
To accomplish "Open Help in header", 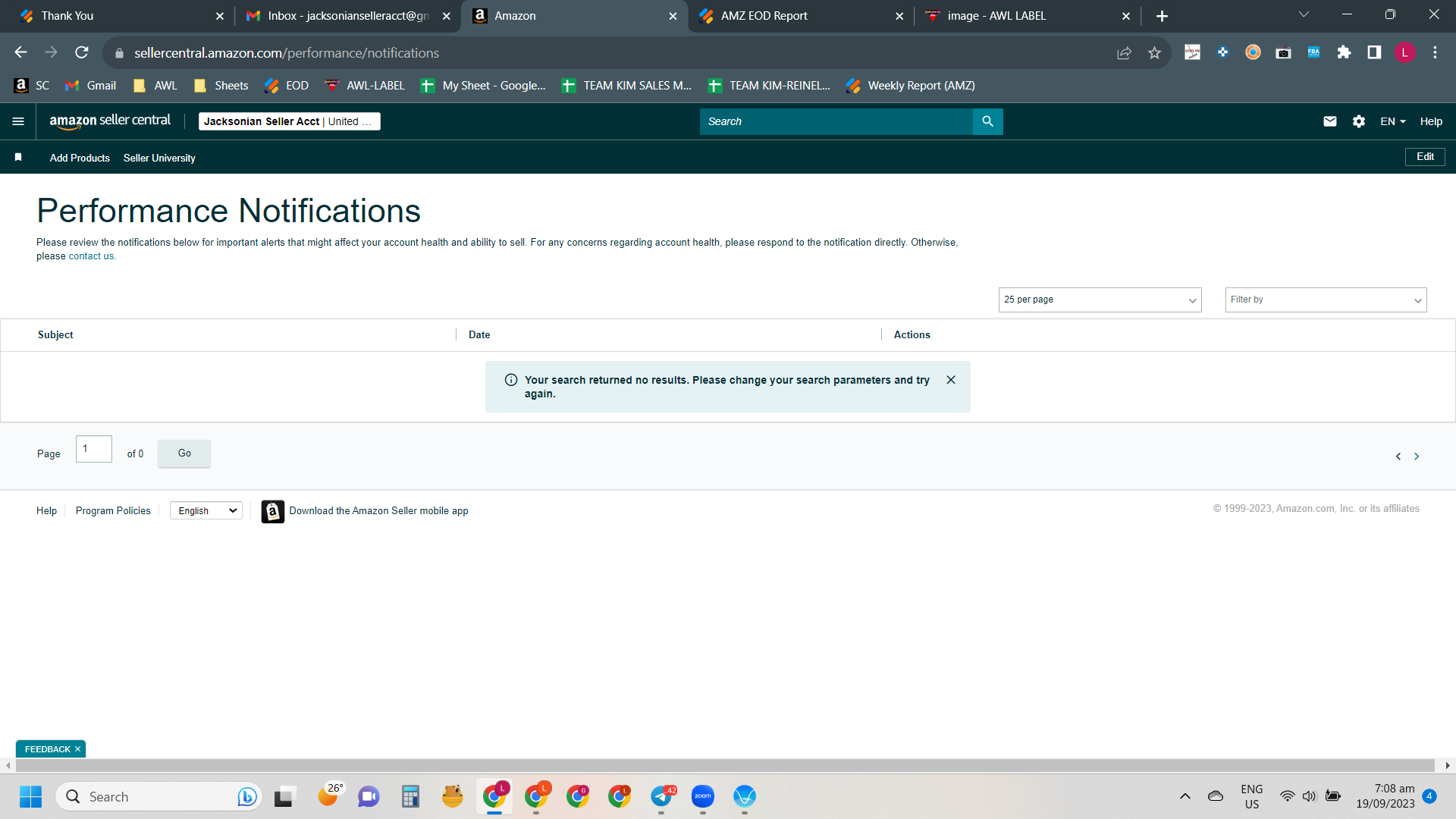I will 1431,121.
